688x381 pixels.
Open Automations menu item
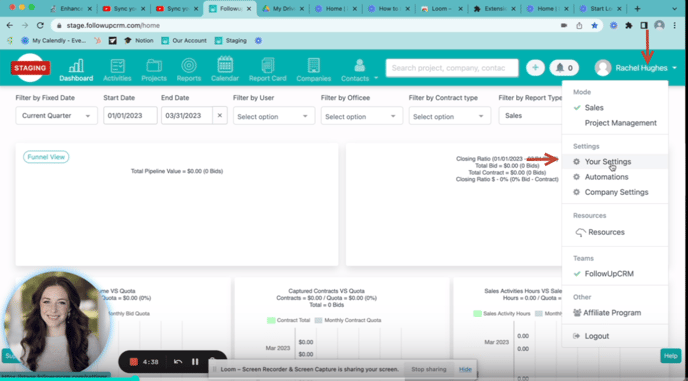pos(615,177)
